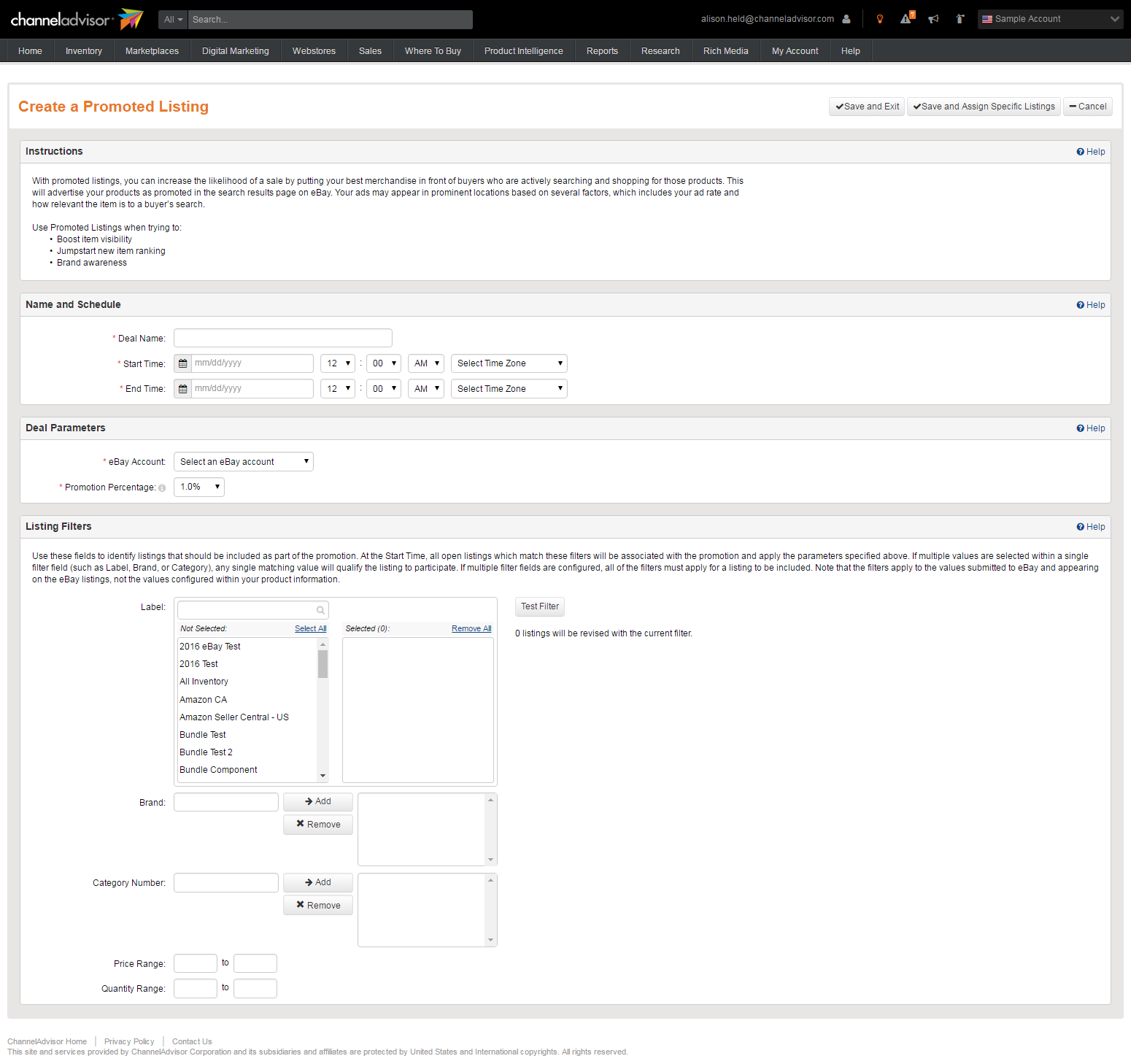Open Start Time calendar picker icon
The width and height of the screenshot is (1131, 1064).
pyautogui.click(x=183, y=363)
